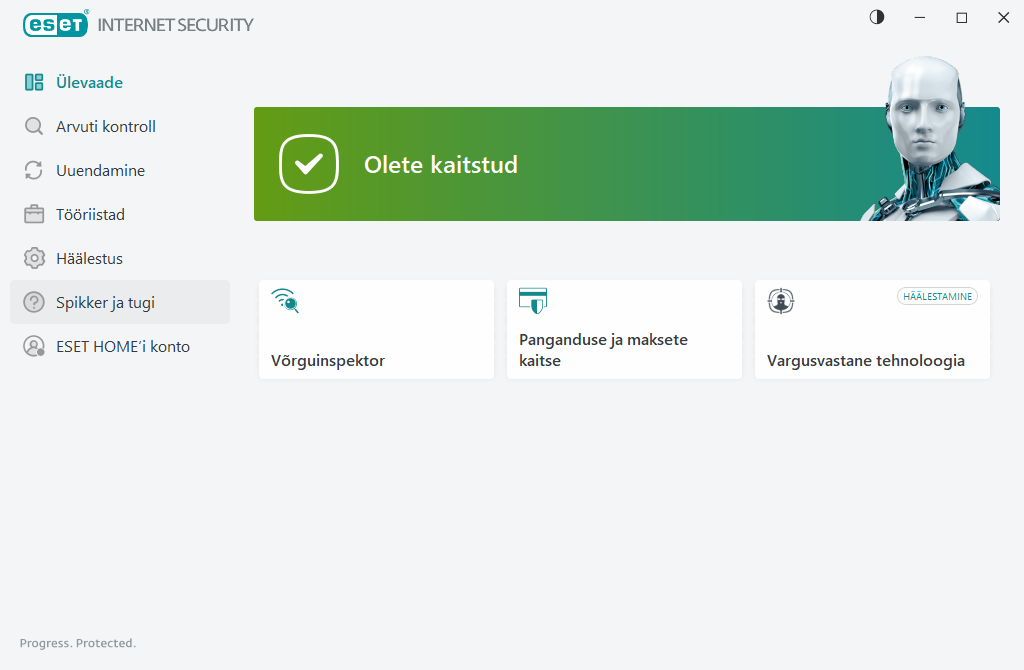Open ESET HOME'i konto account icon
This screenshot has width=1024, height=670.
[x=34, y=346]
